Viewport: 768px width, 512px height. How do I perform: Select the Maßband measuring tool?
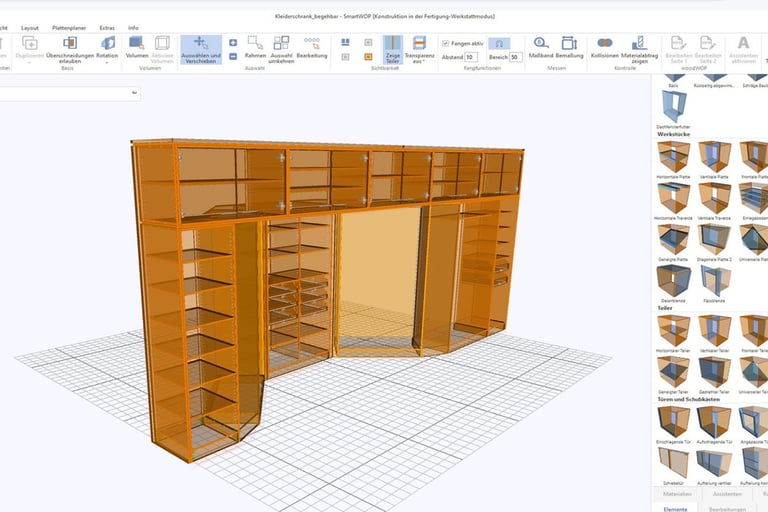click(541, 48)
